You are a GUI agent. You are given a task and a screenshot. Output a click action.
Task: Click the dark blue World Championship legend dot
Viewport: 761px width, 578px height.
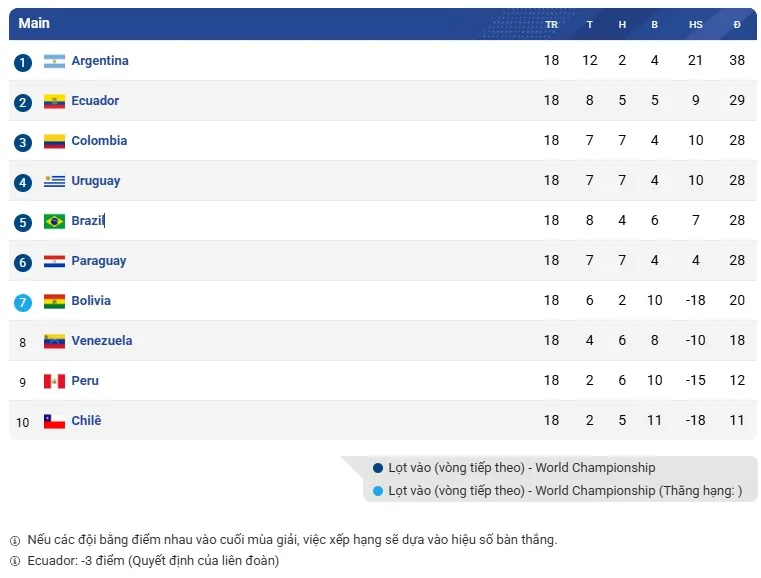(377, 467)
